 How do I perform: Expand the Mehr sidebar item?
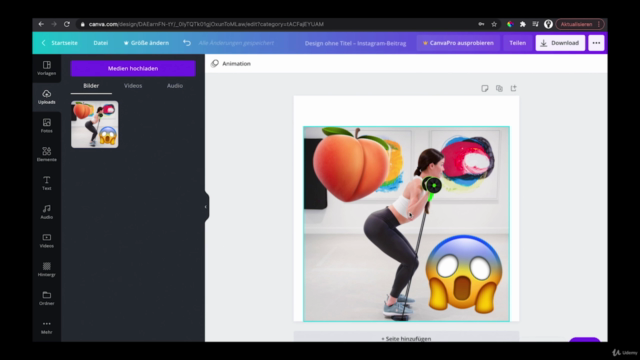47,327
